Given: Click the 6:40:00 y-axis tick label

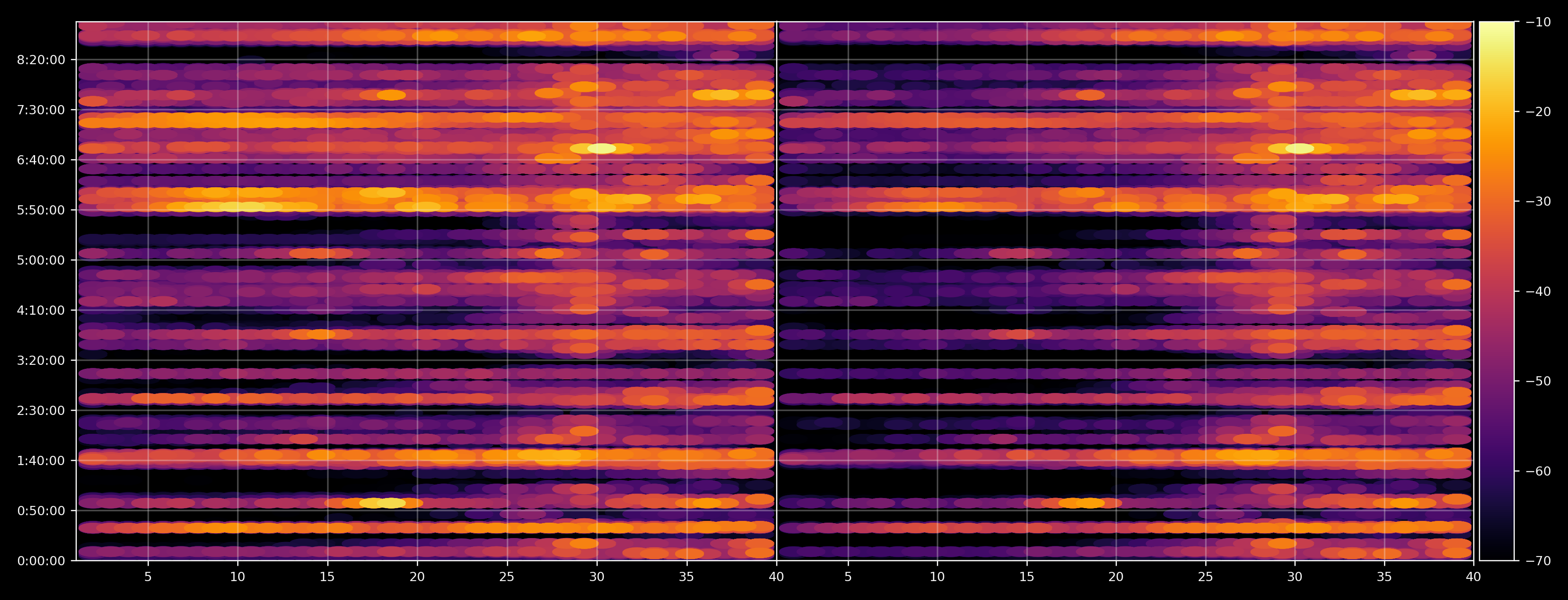Looking at the screenshot, I should pos(41,160).
